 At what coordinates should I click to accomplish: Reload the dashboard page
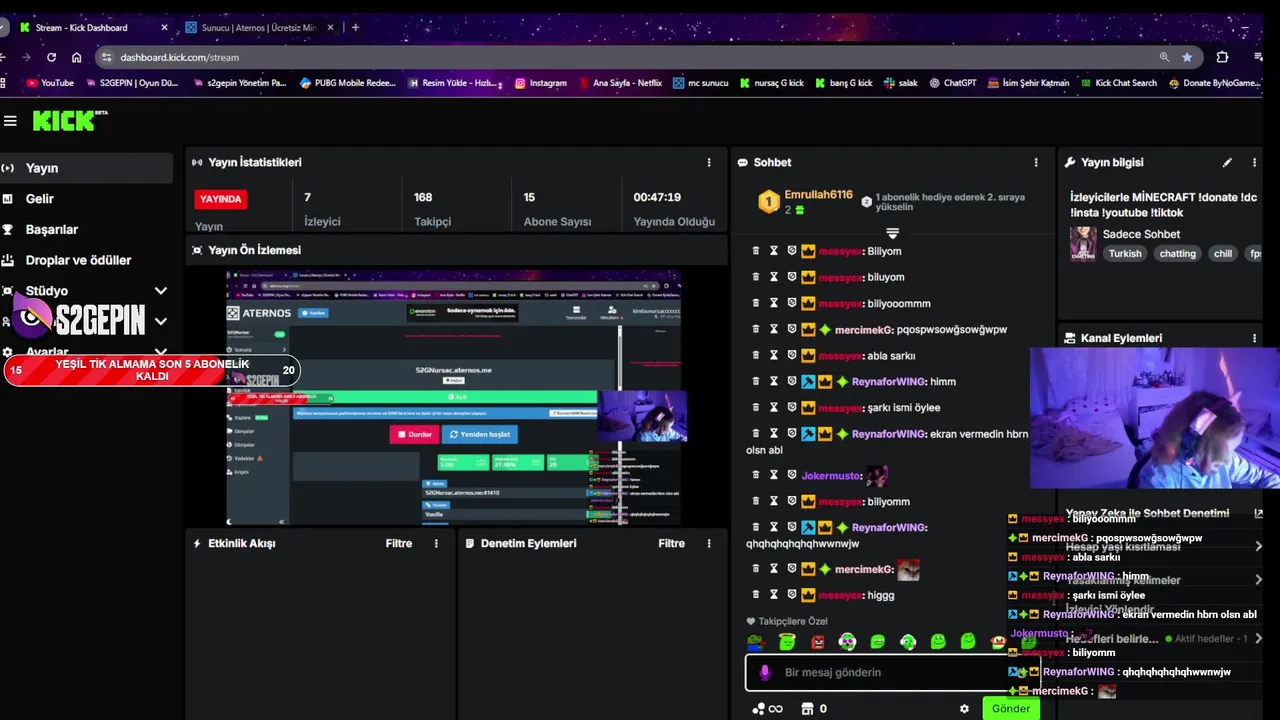point(51,57)
